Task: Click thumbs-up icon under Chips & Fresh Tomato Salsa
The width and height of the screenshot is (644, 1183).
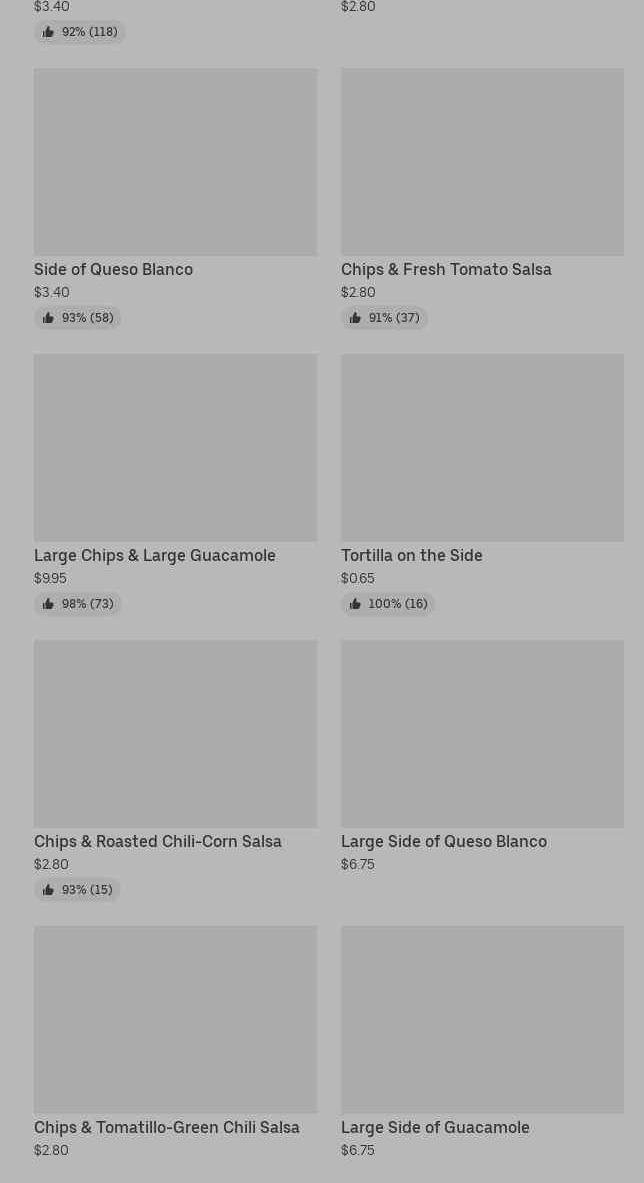Action: tap(355, 318)
